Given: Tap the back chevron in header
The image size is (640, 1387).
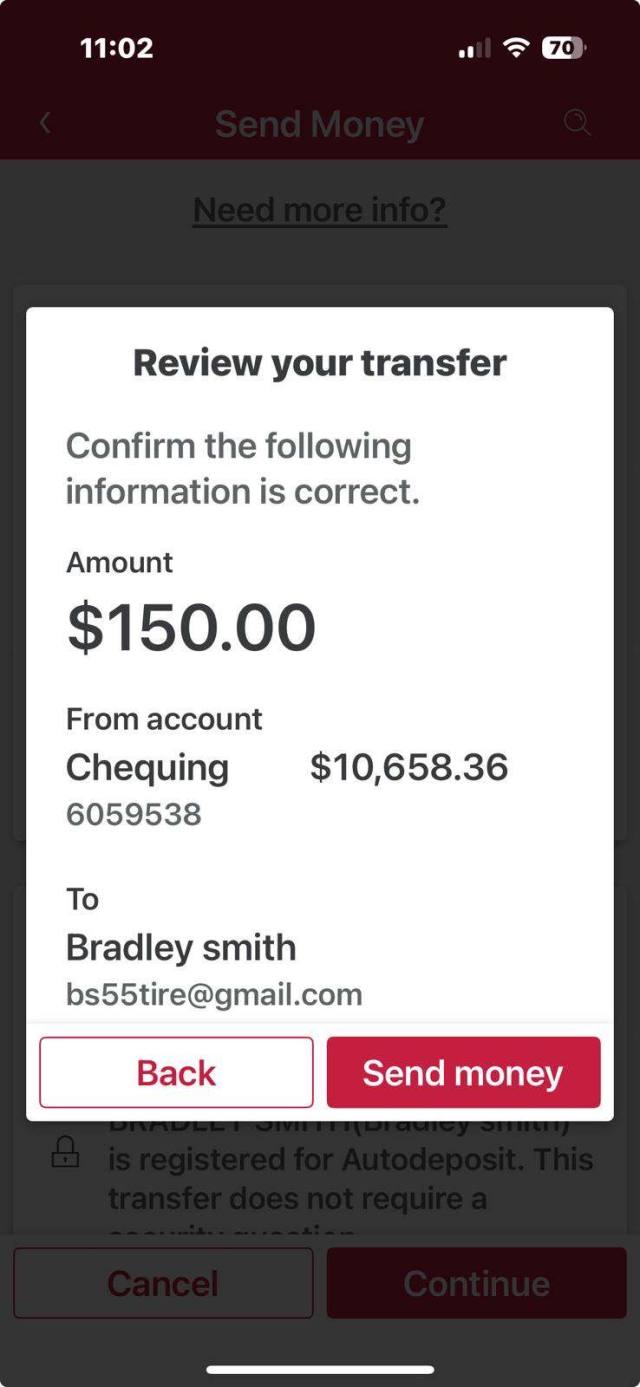Looking at the screenshot, I should tap(45, 123).
